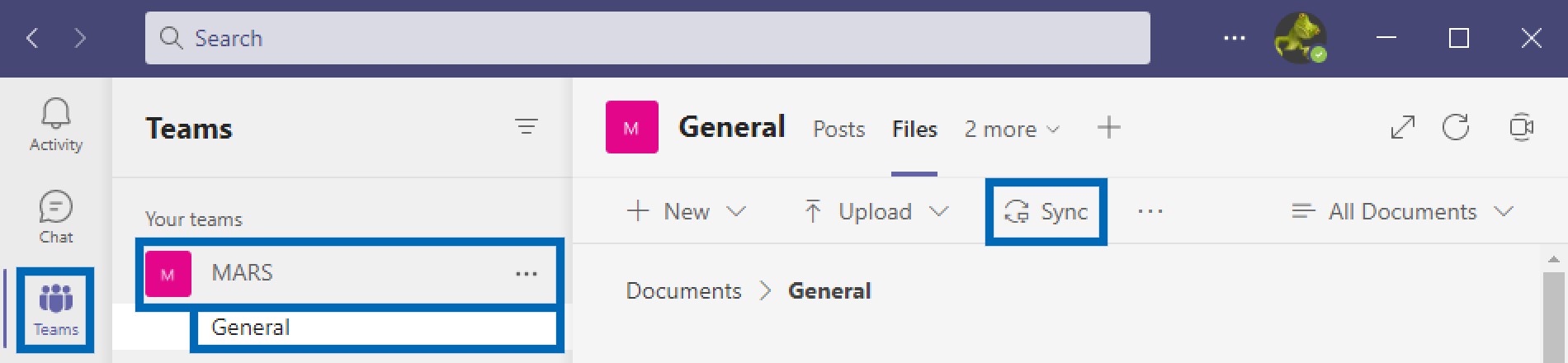Click the reload tab icon
The height and width of the screenshot is (363, 1568).
point(1456,127)
